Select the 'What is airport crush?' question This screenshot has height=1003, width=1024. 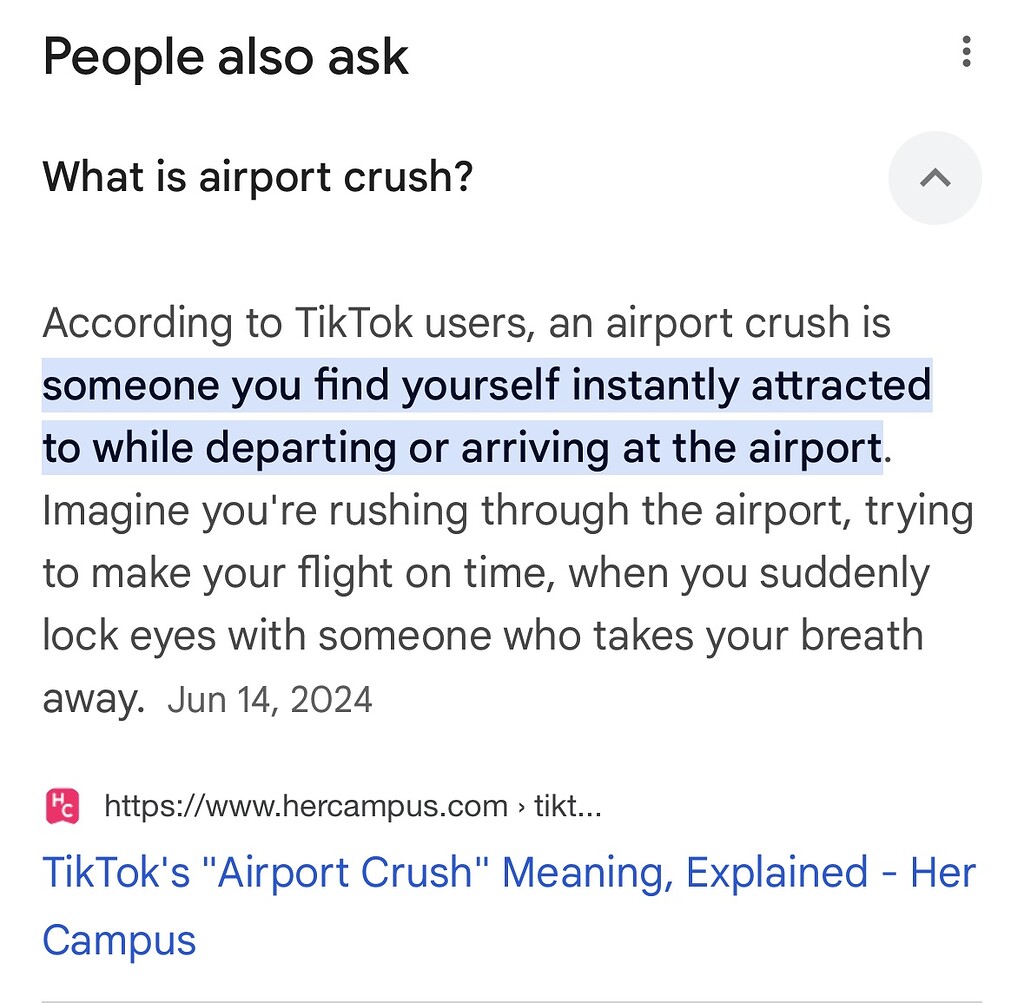pyautogui.click(x=258, y=177)
